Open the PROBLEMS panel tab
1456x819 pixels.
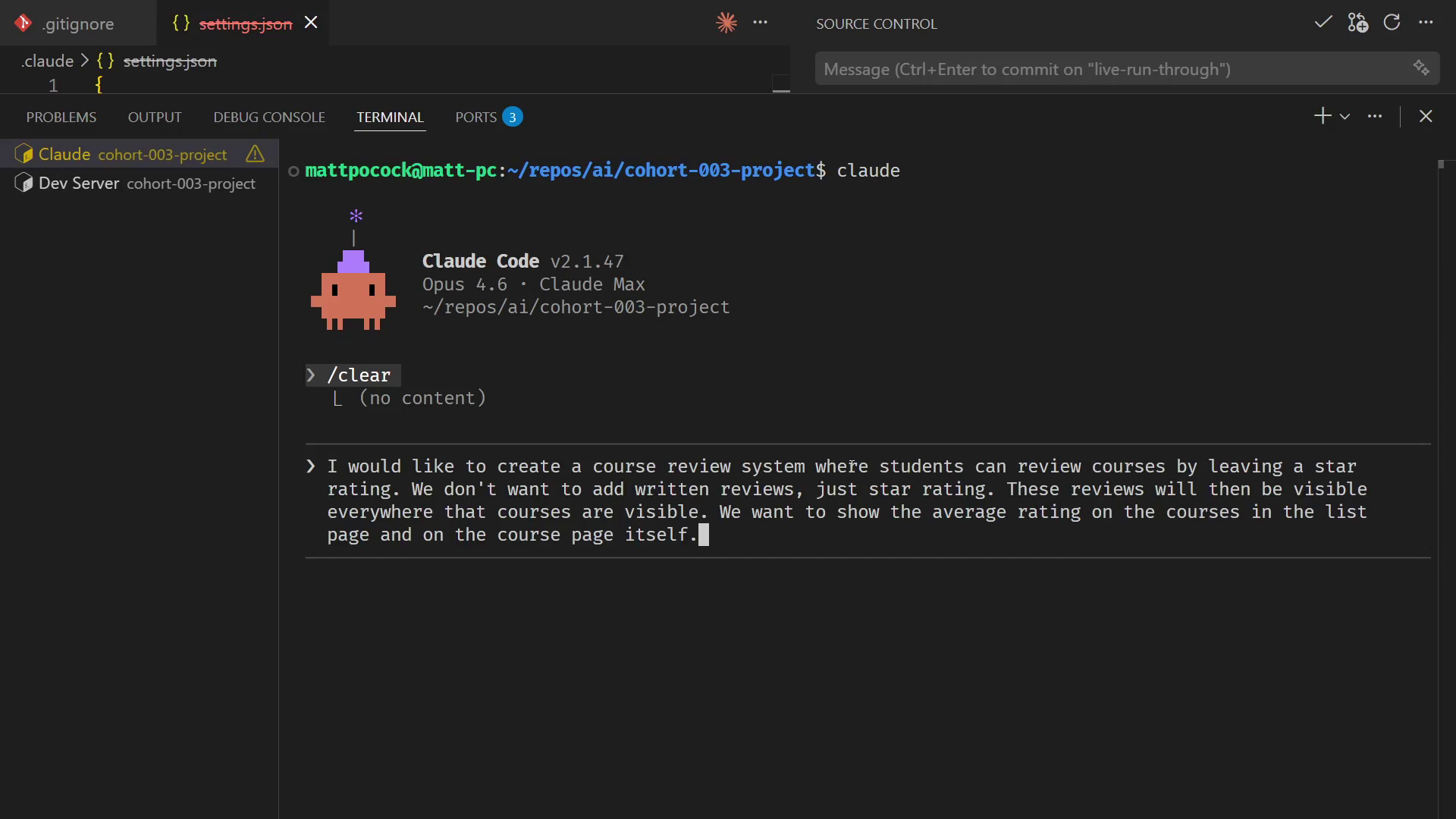(x=61, y=117)
